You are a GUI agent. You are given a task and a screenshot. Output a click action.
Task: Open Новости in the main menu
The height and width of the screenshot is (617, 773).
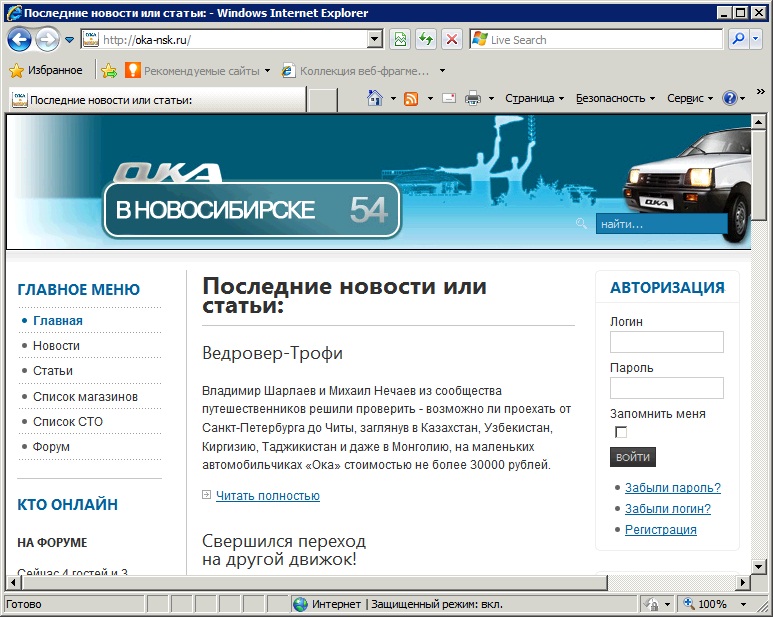click(x=56, y=345)
